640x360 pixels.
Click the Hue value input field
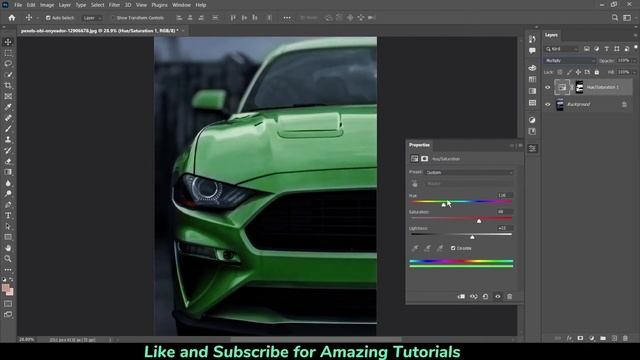tap(505, 196)
